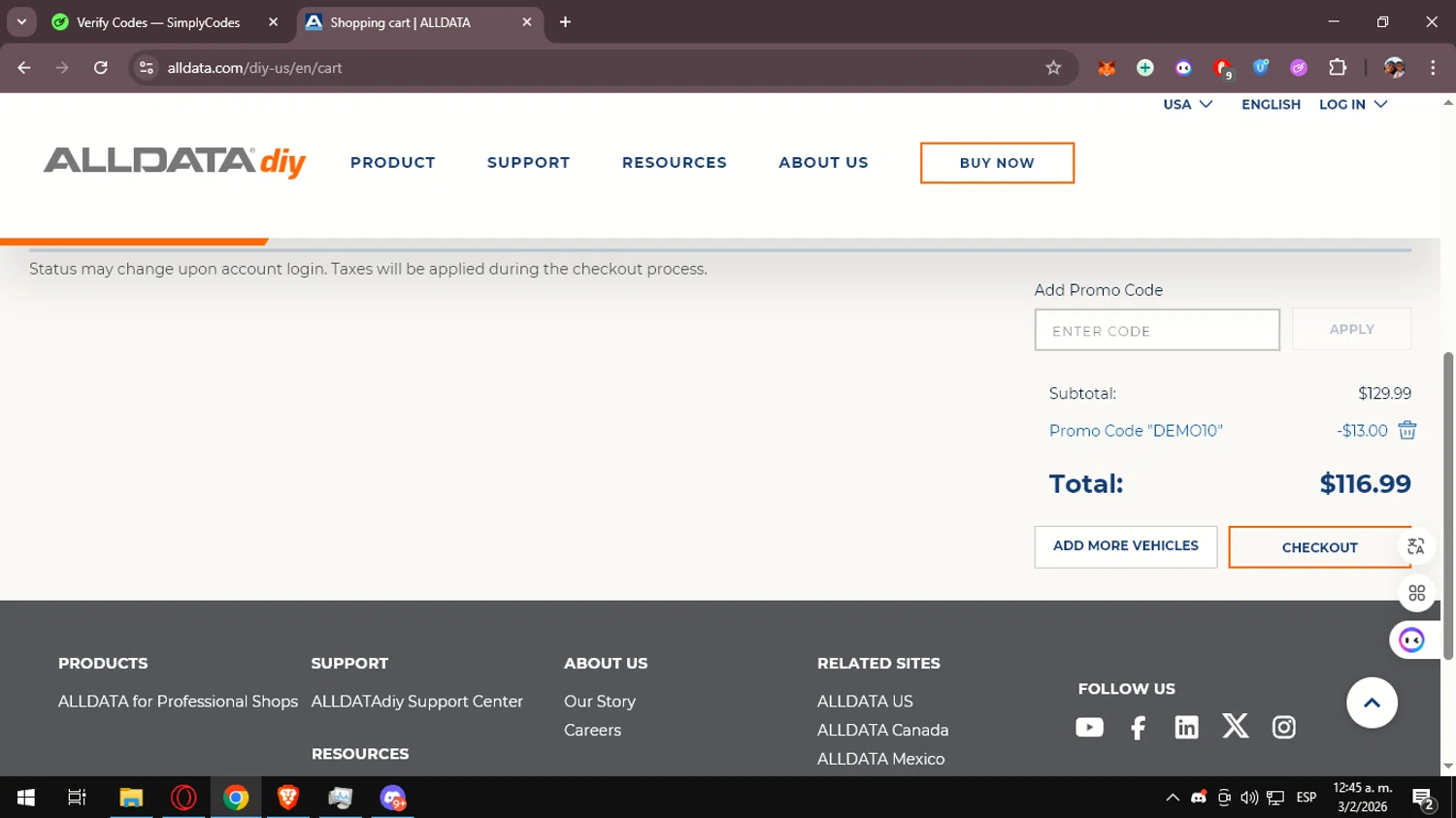This screenshot has width=1456, height=818.
Task: Open the purple circle extension icon
Action: click(x=1299, y=68)
